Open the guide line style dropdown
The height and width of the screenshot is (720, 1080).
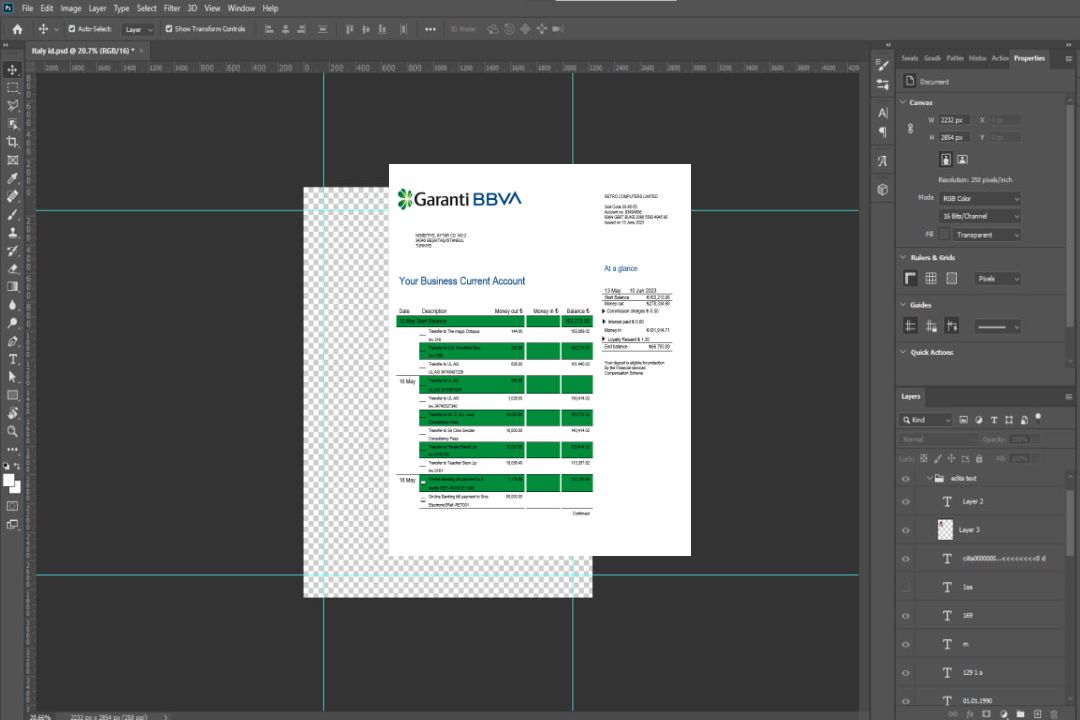click(x=998, y=327)
